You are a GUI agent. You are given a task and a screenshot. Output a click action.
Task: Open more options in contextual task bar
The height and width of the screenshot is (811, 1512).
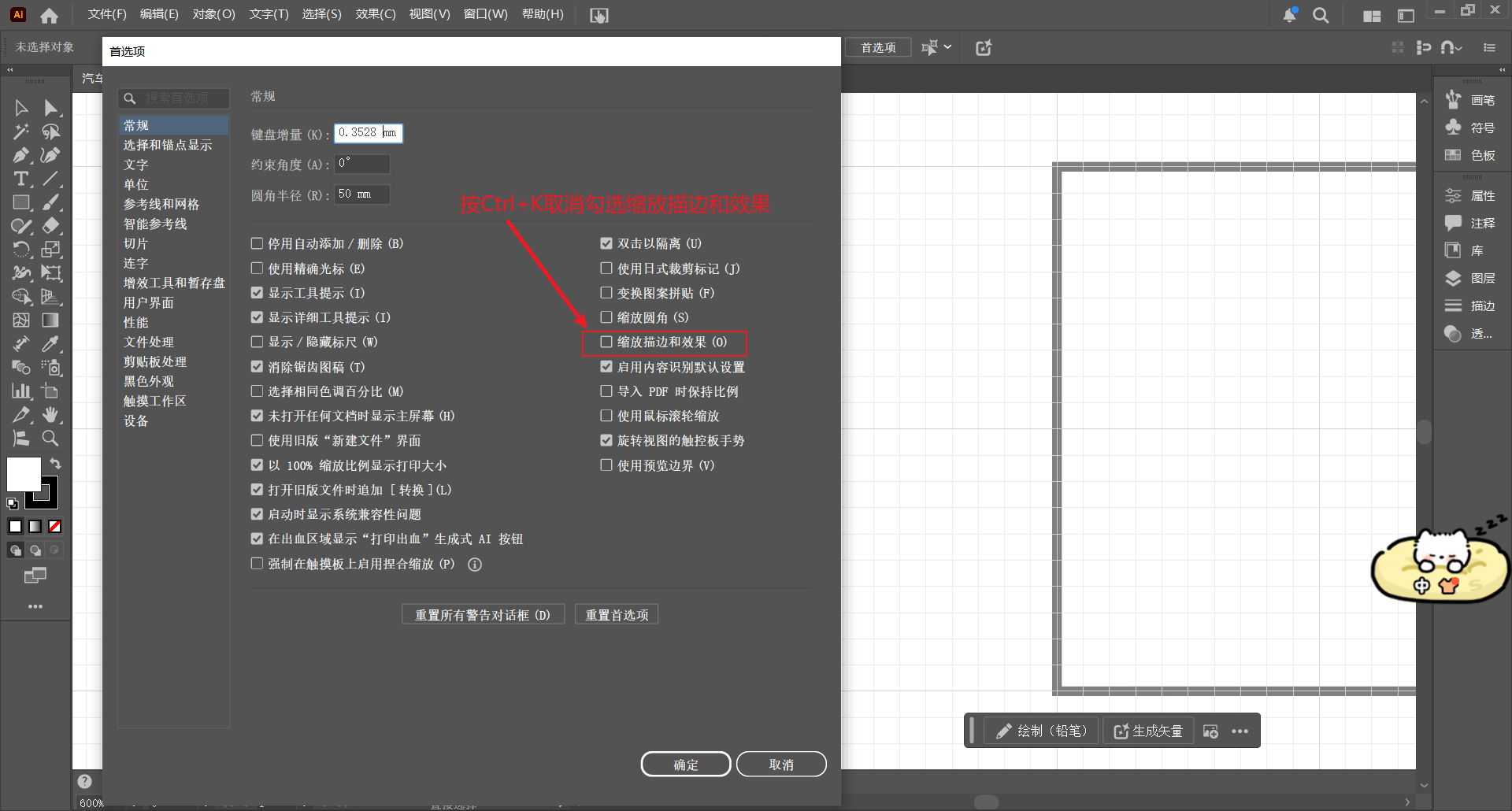[1240, 731]
